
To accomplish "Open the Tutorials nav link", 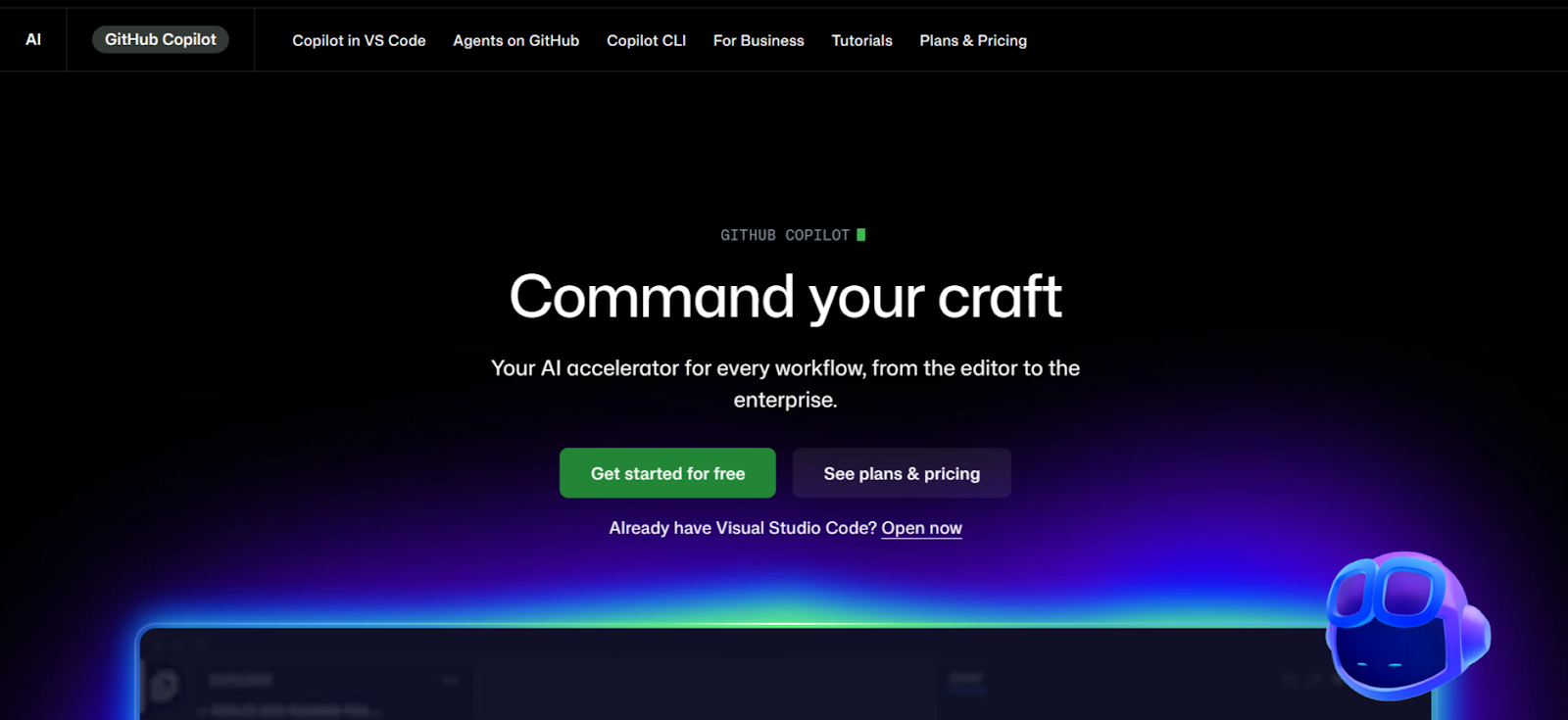I will pyautogui.click(x=861, y=40).
